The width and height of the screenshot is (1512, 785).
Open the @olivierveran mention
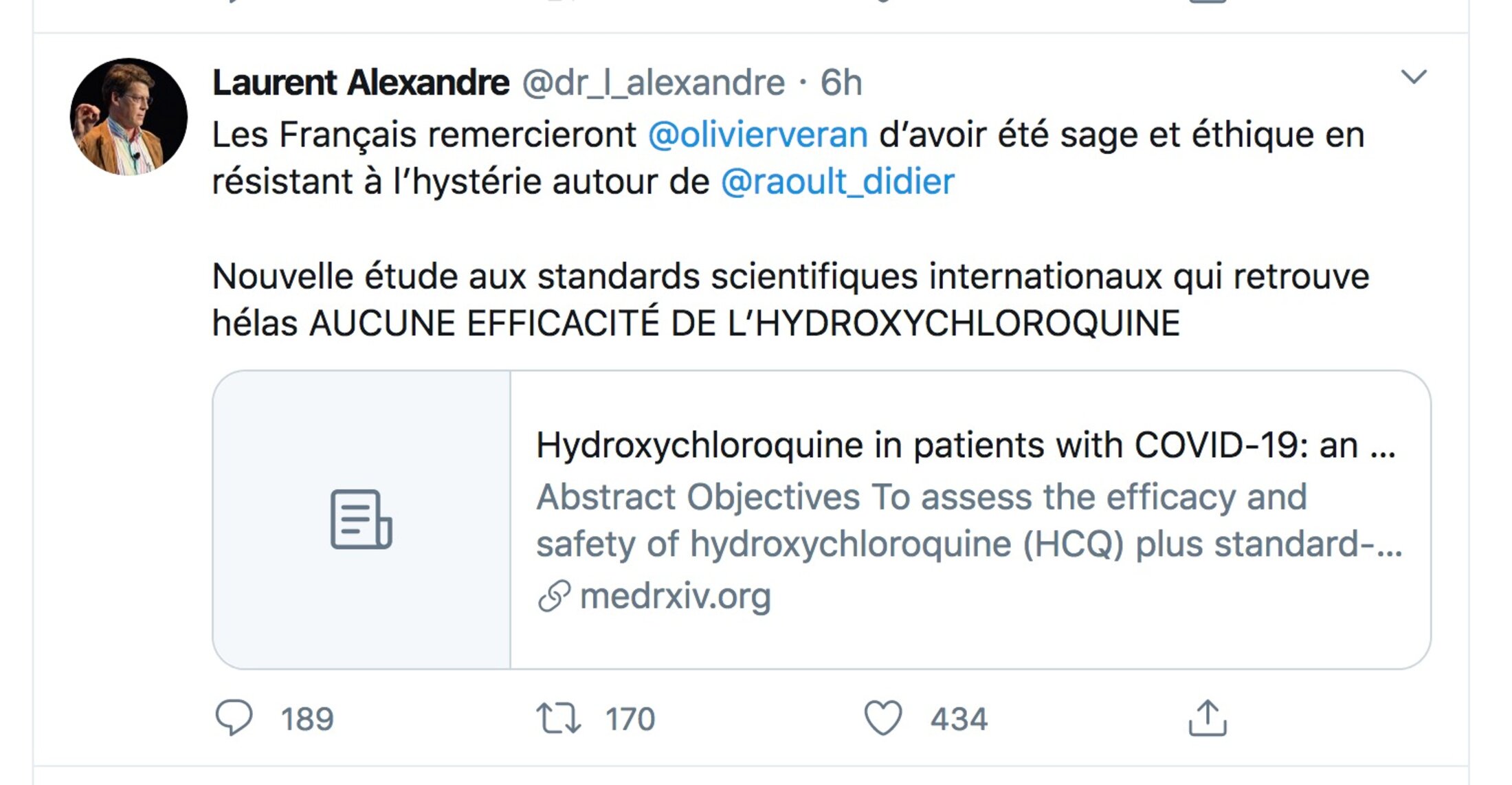point(758,135)
